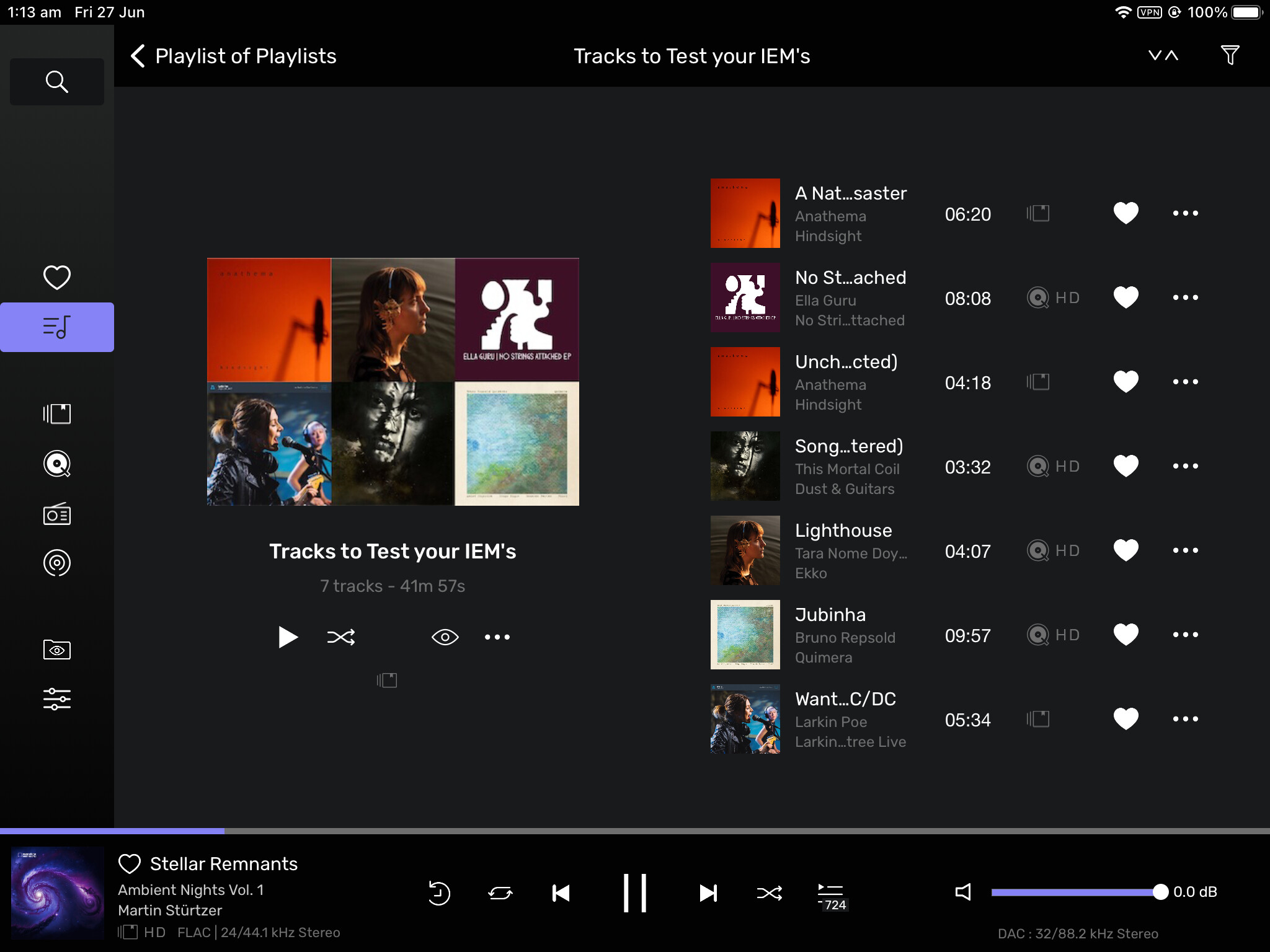The image size is (1270, 952).
Task: Click Qobuz HD badge on Song...tered)
Action: tap(1053, 466)
